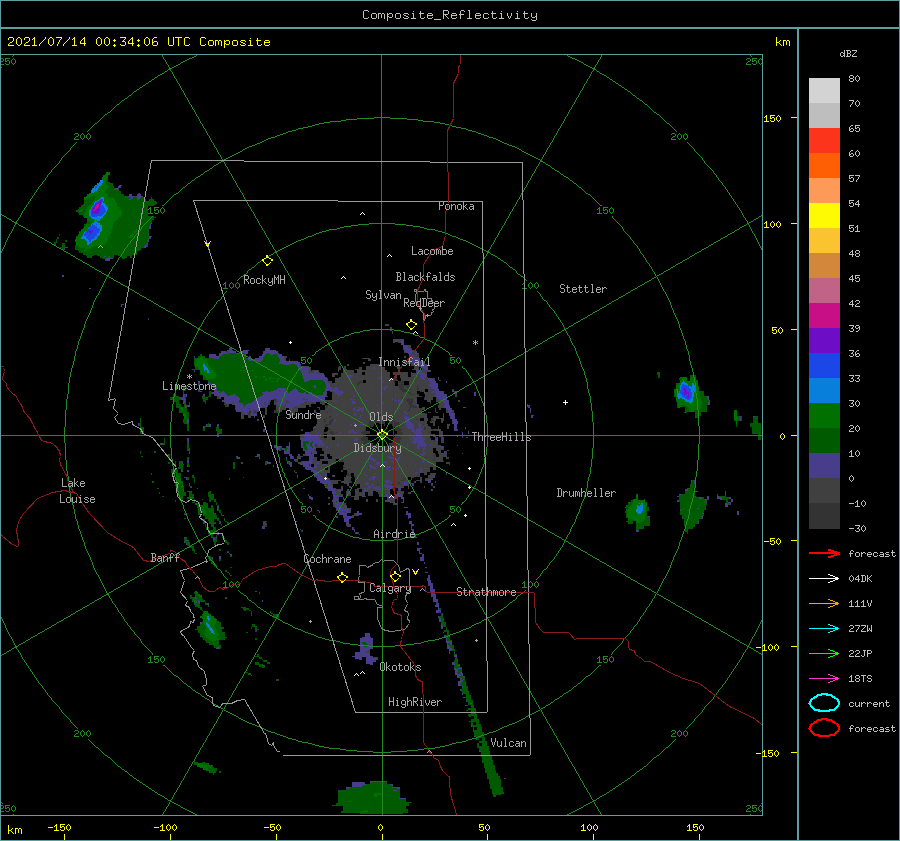Click the white 04DK arrow icon
The height and width of the screenshot is (841, 900).
824,579
